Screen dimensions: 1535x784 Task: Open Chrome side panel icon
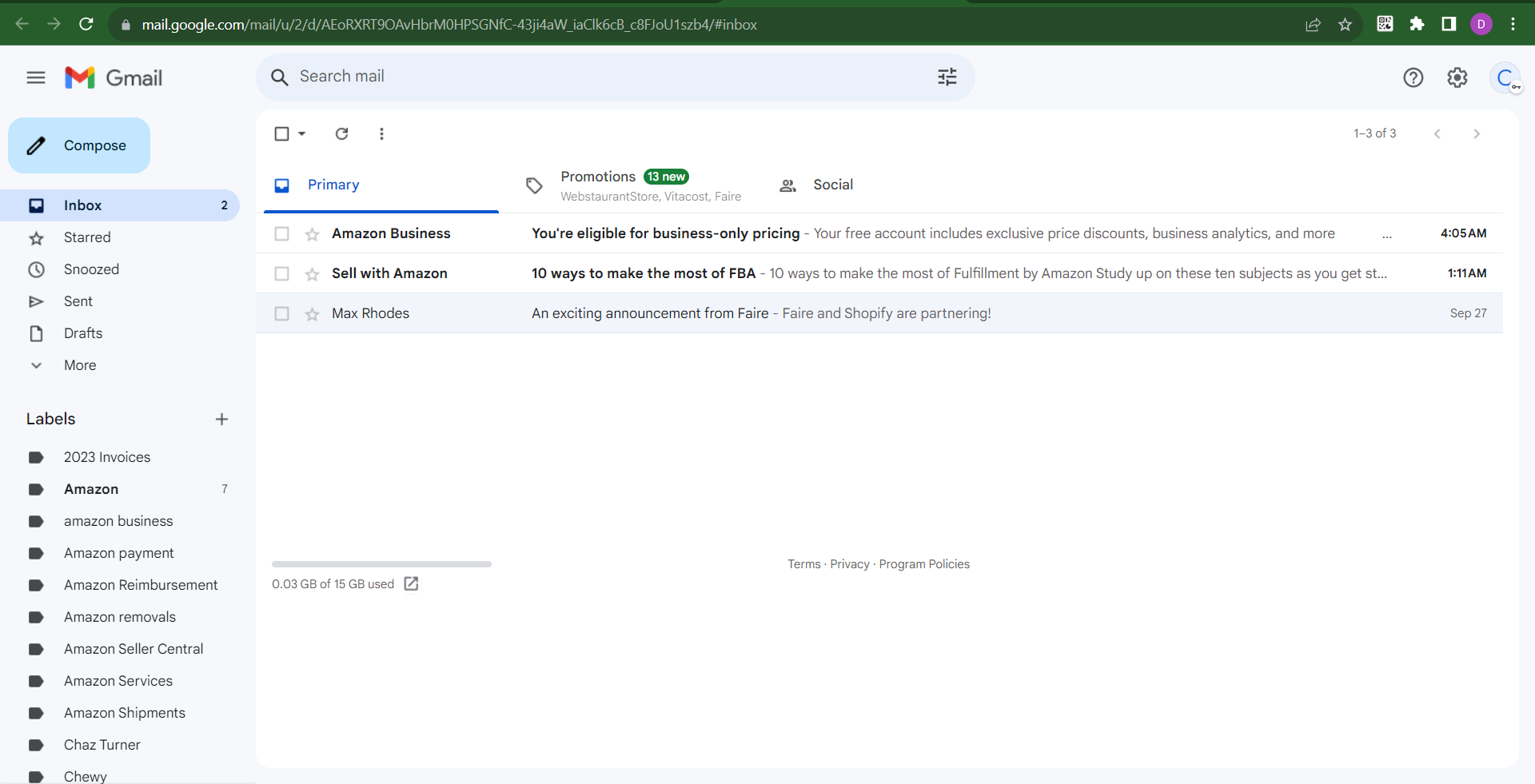(1449, 24)
